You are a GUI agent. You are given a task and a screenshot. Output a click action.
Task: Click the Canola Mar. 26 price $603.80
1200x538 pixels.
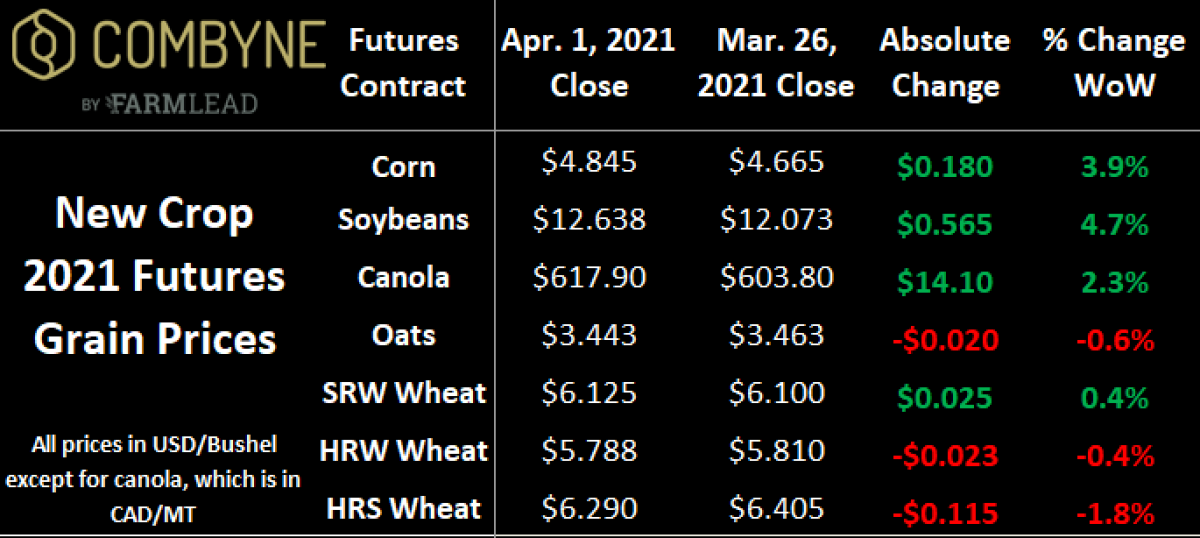[776, 277]
